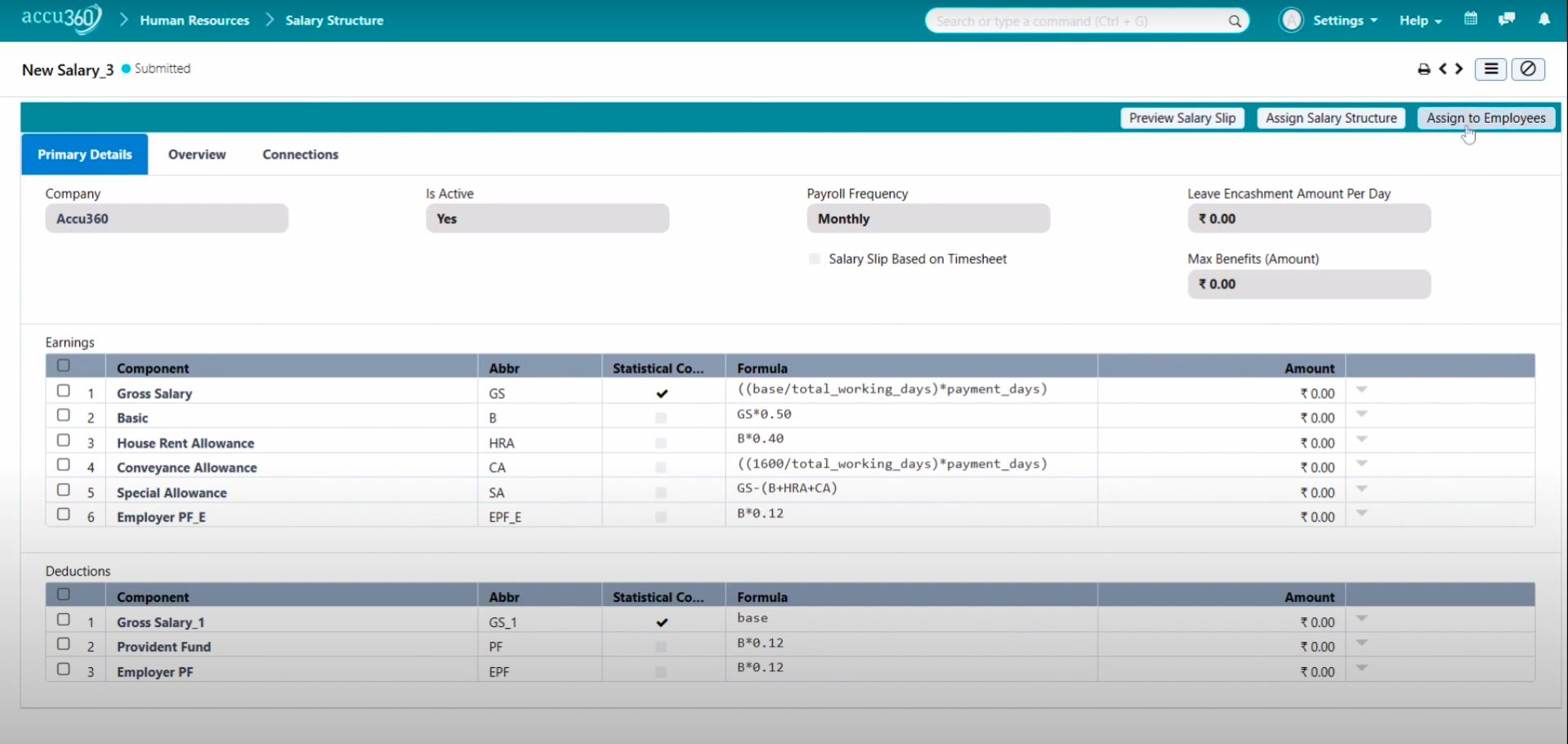Check the Gross Salary_1 row checkbox

[x=64, y=620]
